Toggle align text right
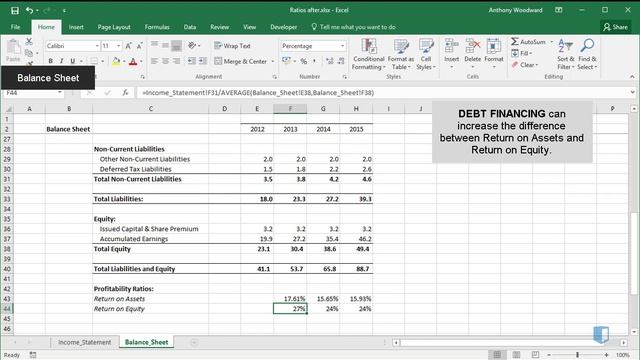The height and width of the screenshot is (360, 640). (x=176, y=61)
